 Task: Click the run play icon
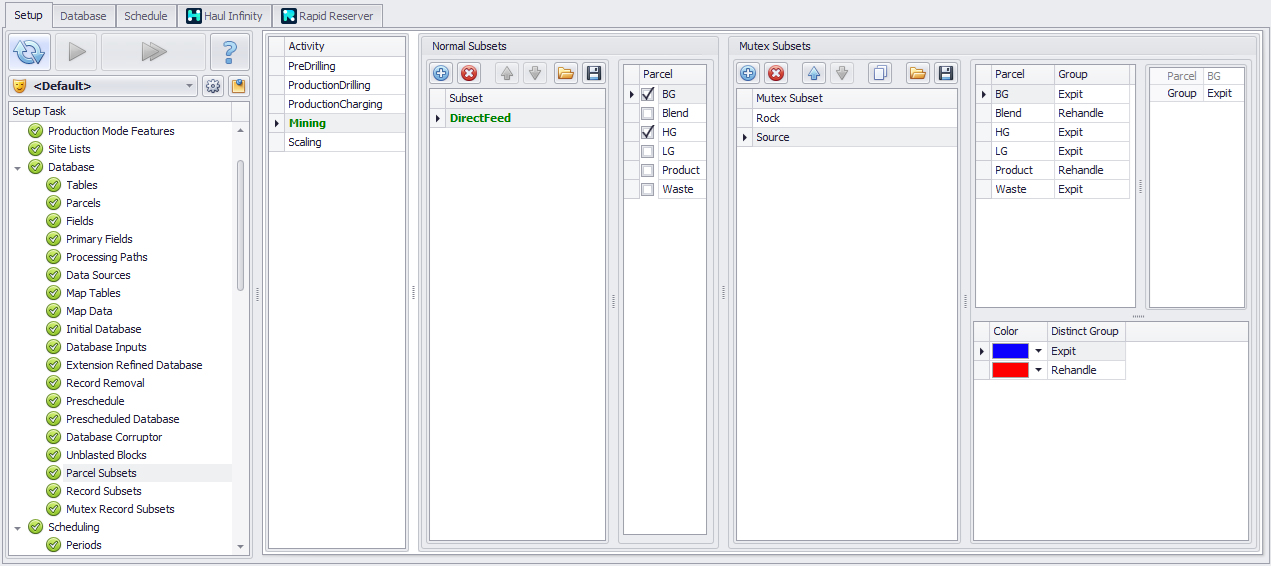coord(76,52)
